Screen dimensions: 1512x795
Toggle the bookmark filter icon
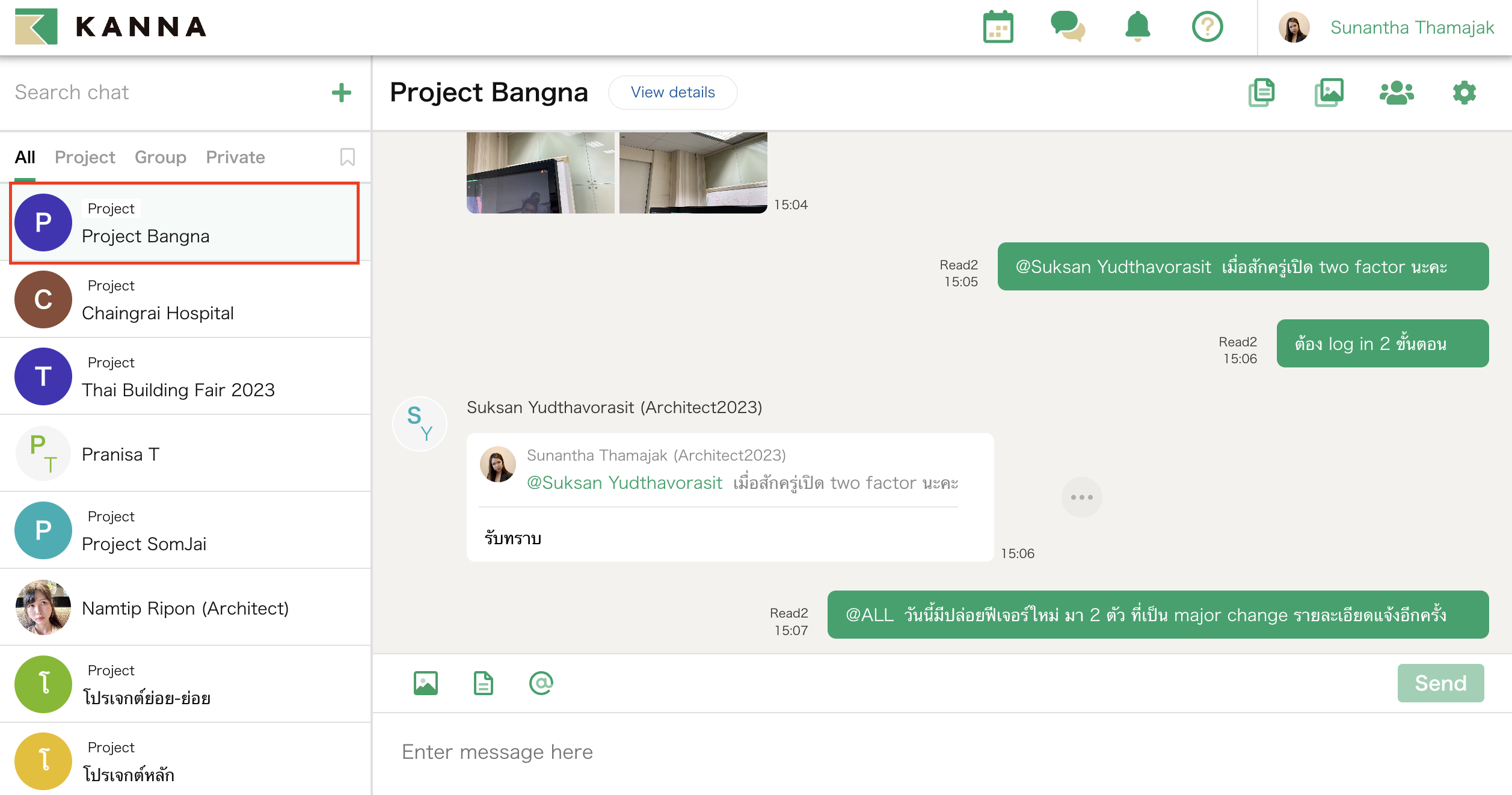pyautogui.click(x=347, y=157)
